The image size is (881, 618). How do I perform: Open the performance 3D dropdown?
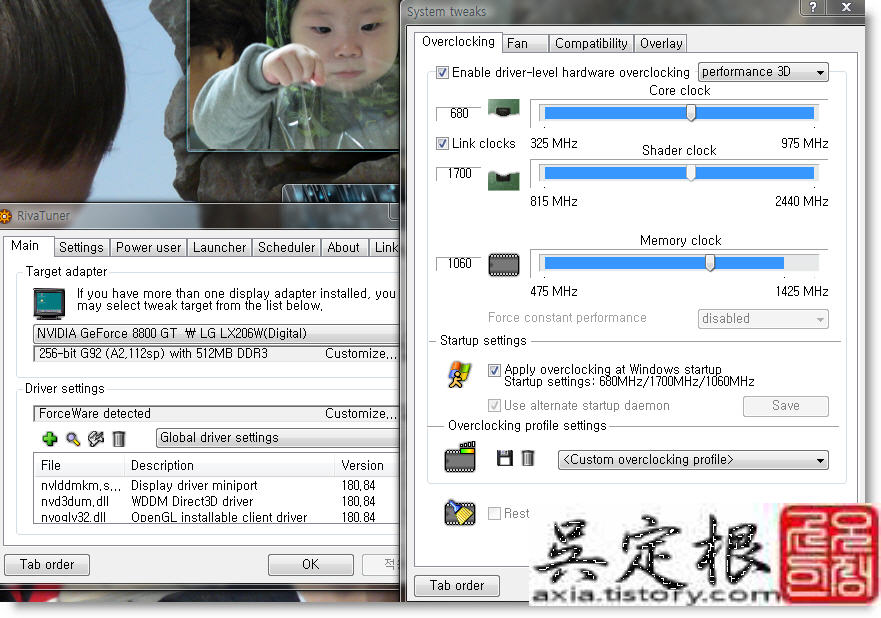point(763,72)
